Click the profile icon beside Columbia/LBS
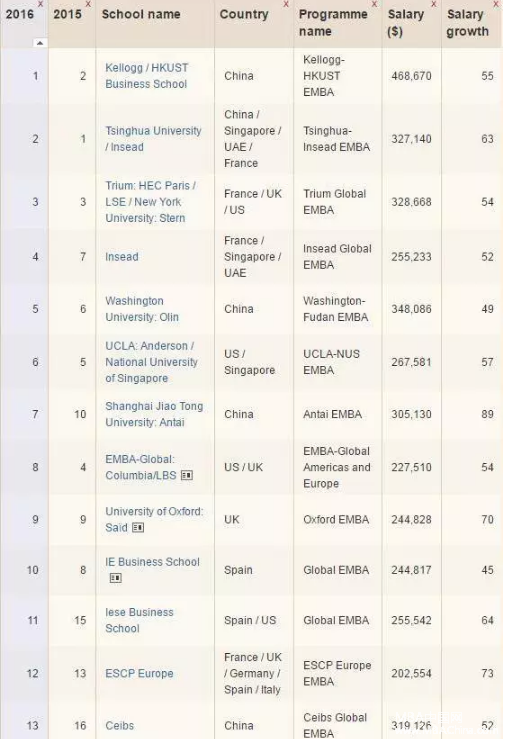 (x=187, y=475)
